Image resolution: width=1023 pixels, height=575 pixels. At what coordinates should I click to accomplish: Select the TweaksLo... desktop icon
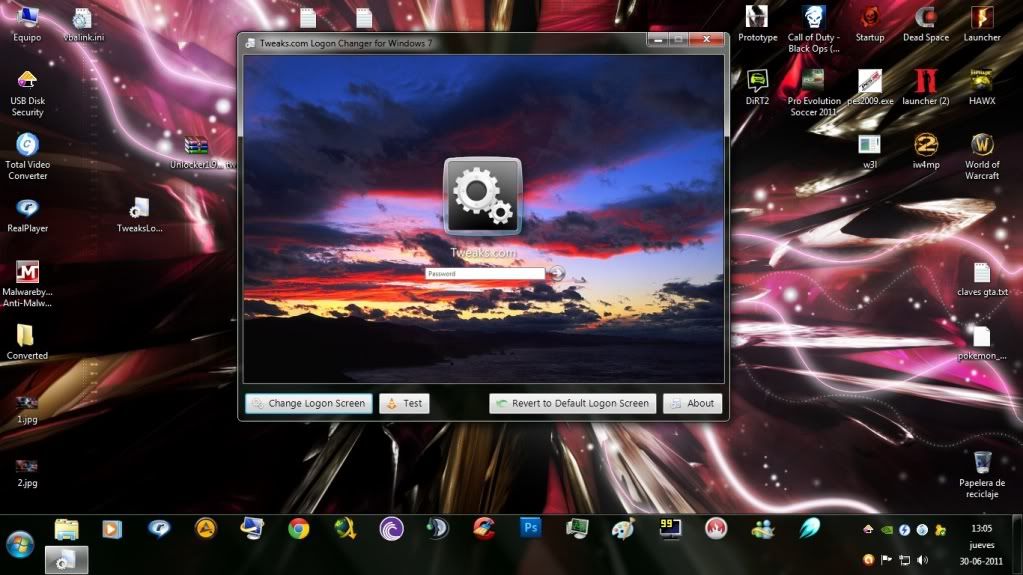[x=140, y=215]
